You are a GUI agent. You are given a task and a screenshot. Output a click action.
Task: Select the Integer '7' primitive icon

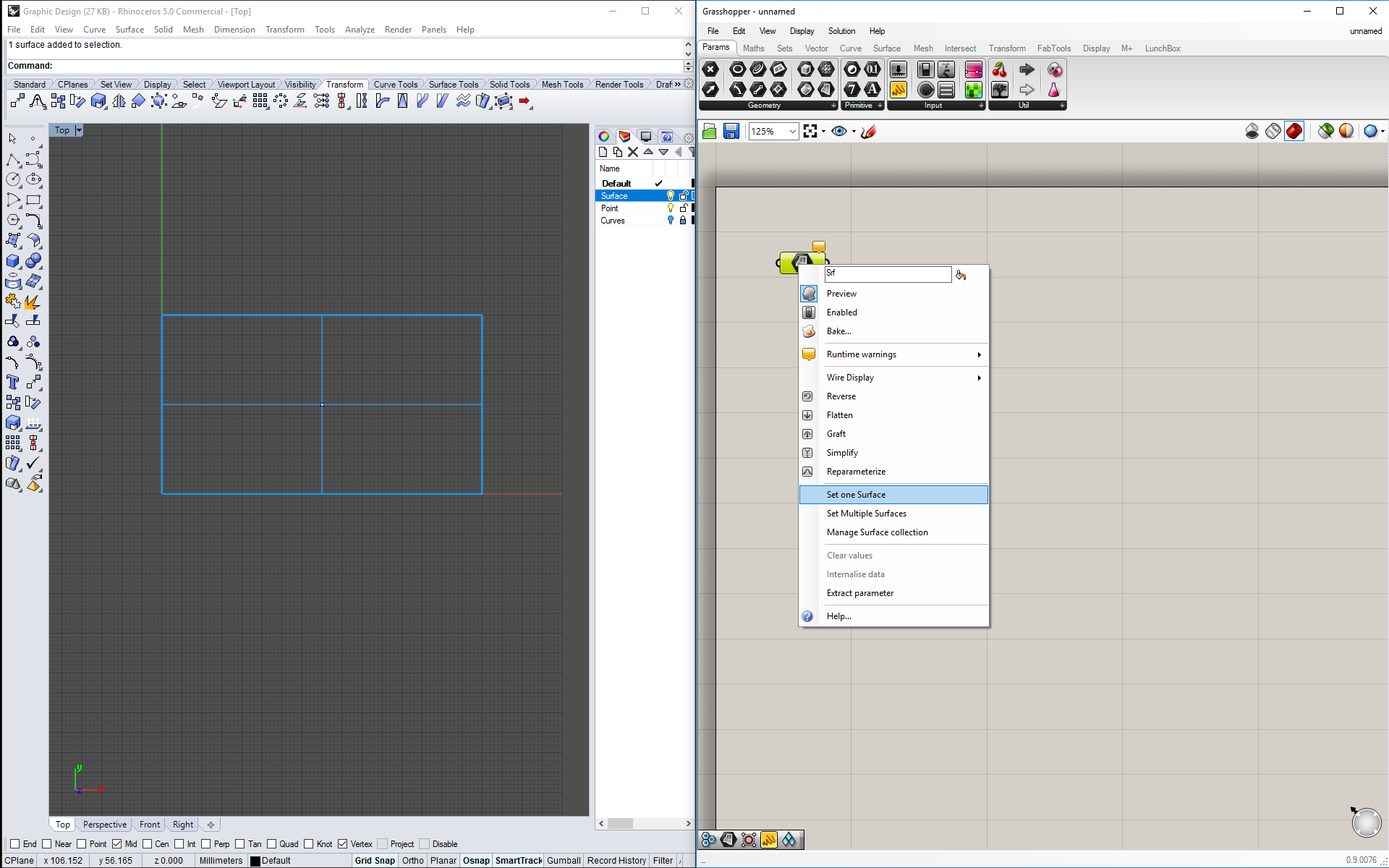(x=853, y=90)
